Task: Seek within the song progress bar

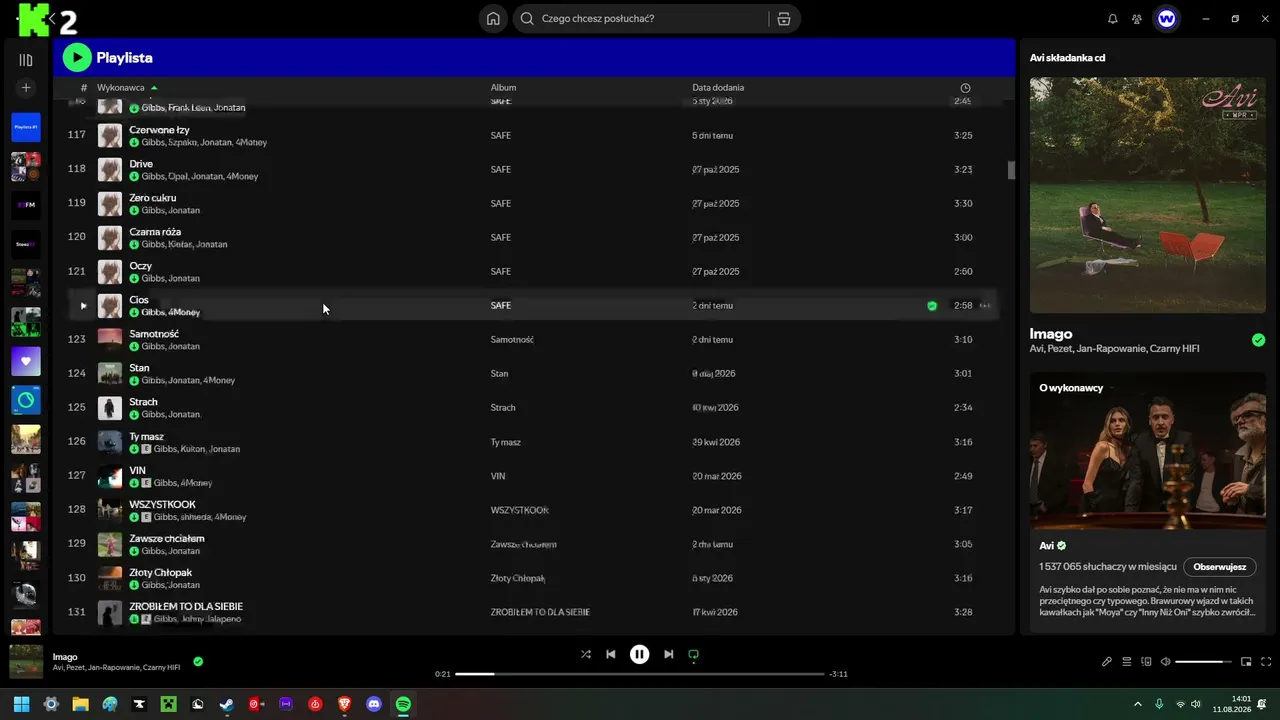Action: [640, 674]
